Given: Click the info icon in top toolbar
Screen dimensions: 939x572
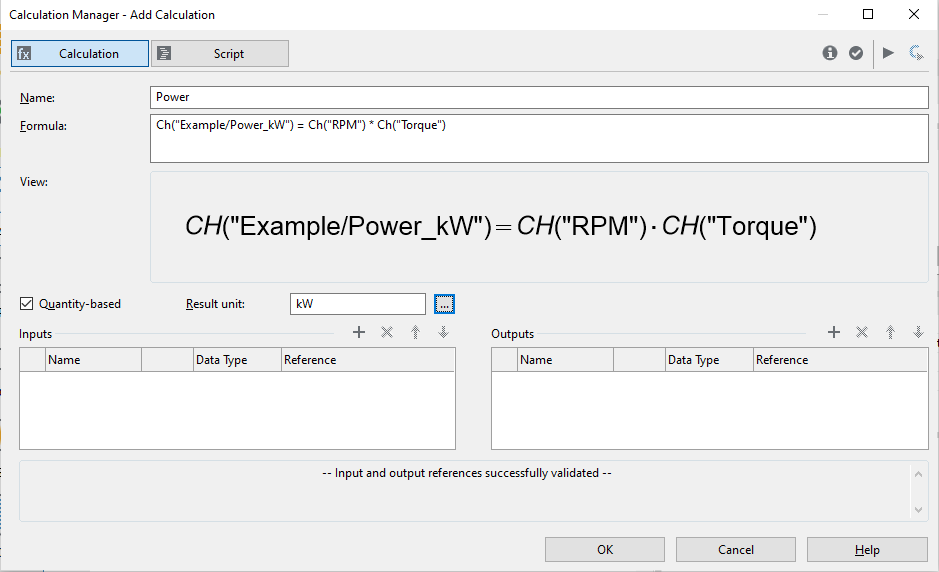Looking at the screenshot, I should pos(830,53).
